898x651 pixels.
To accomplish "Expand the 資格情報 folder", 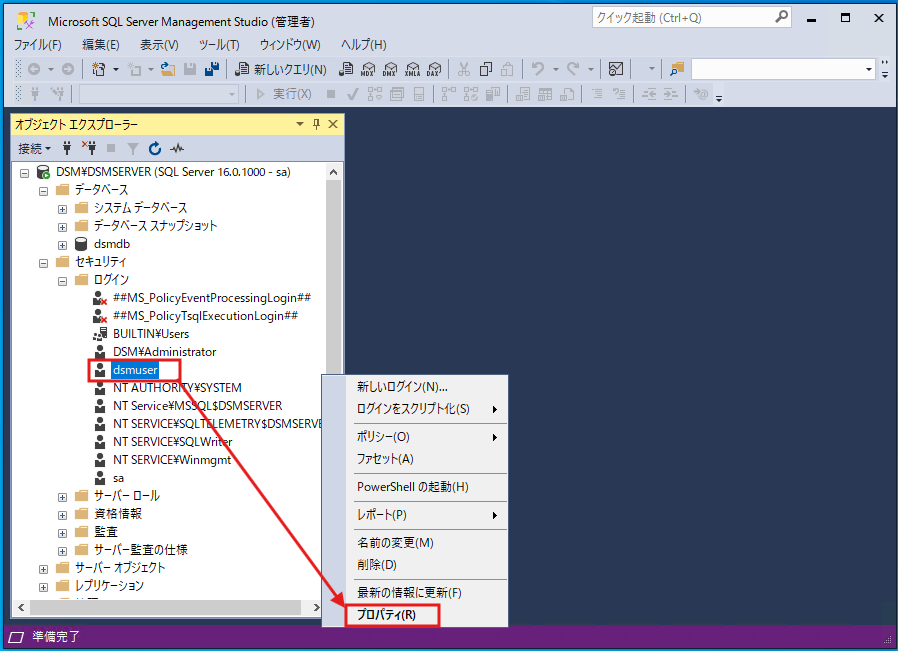I will tap(62, 515).
